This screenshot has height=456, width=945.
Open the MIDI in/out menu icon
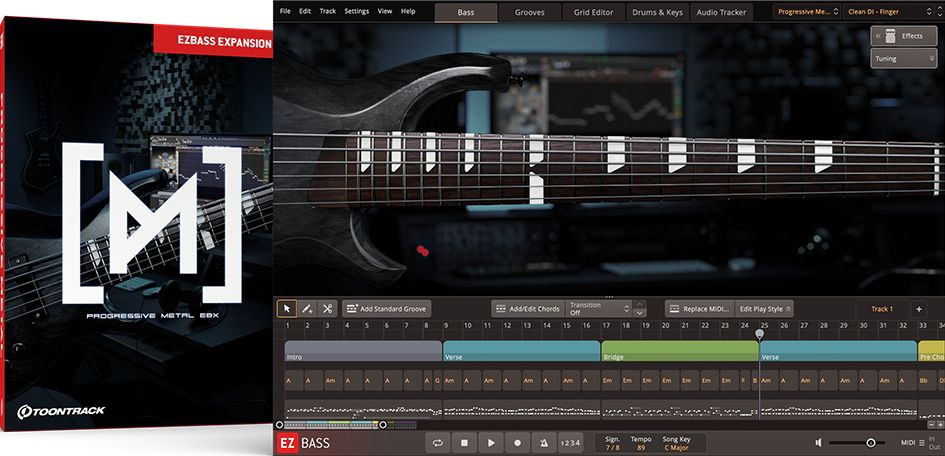coord(921,443)
